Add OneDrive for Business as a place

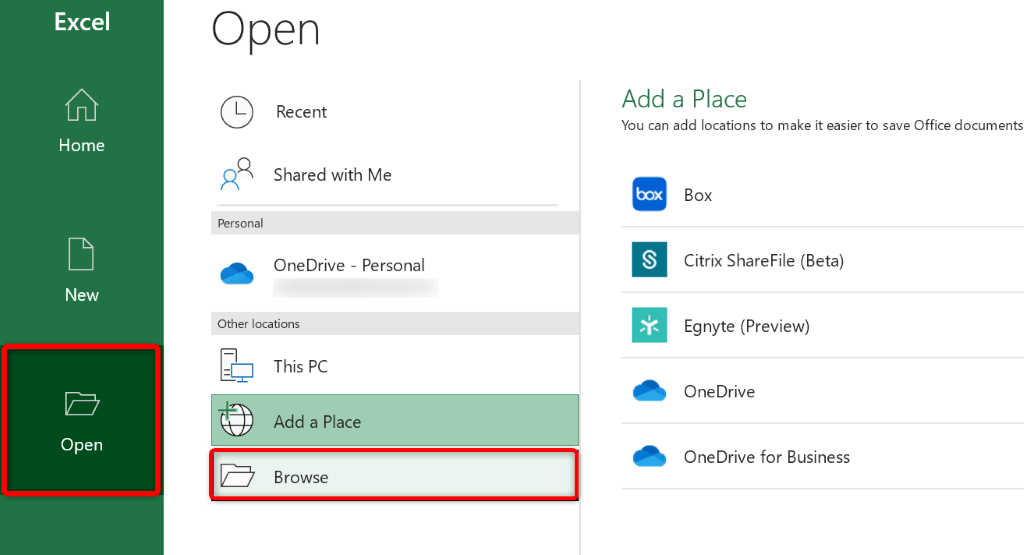coord(766,457)
